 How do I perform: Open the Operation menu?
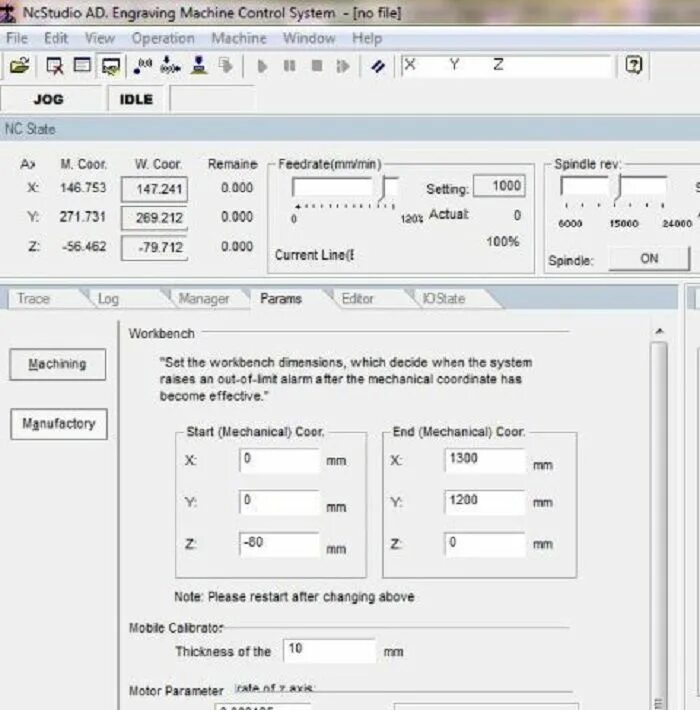pyautogui.click(x=163, y=38)
